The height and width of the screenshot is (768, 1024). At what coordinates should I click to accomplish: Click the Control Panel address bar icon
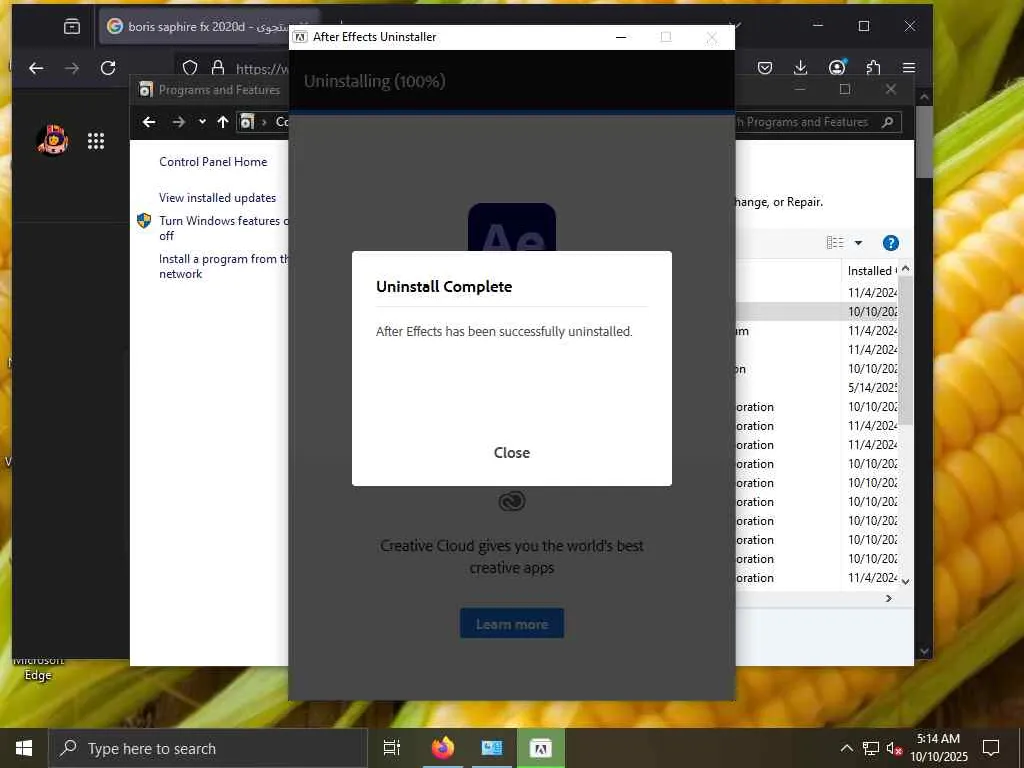(x=247, y=121)
